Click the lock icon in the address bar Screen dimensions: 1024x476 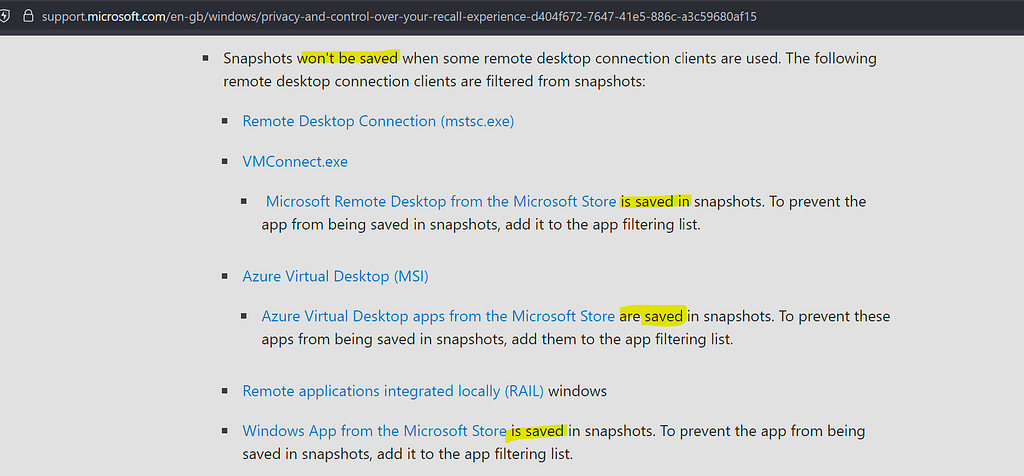pos(27,16)
